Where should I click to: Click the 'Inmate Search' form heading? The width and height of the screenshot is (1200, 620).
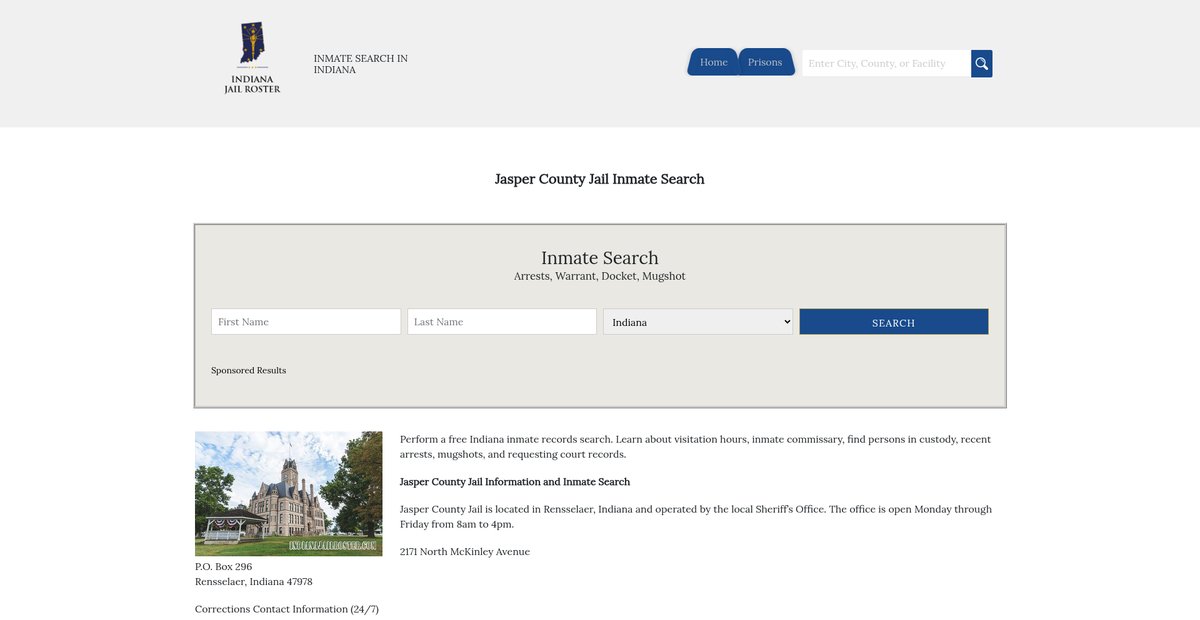pos(599,258)
